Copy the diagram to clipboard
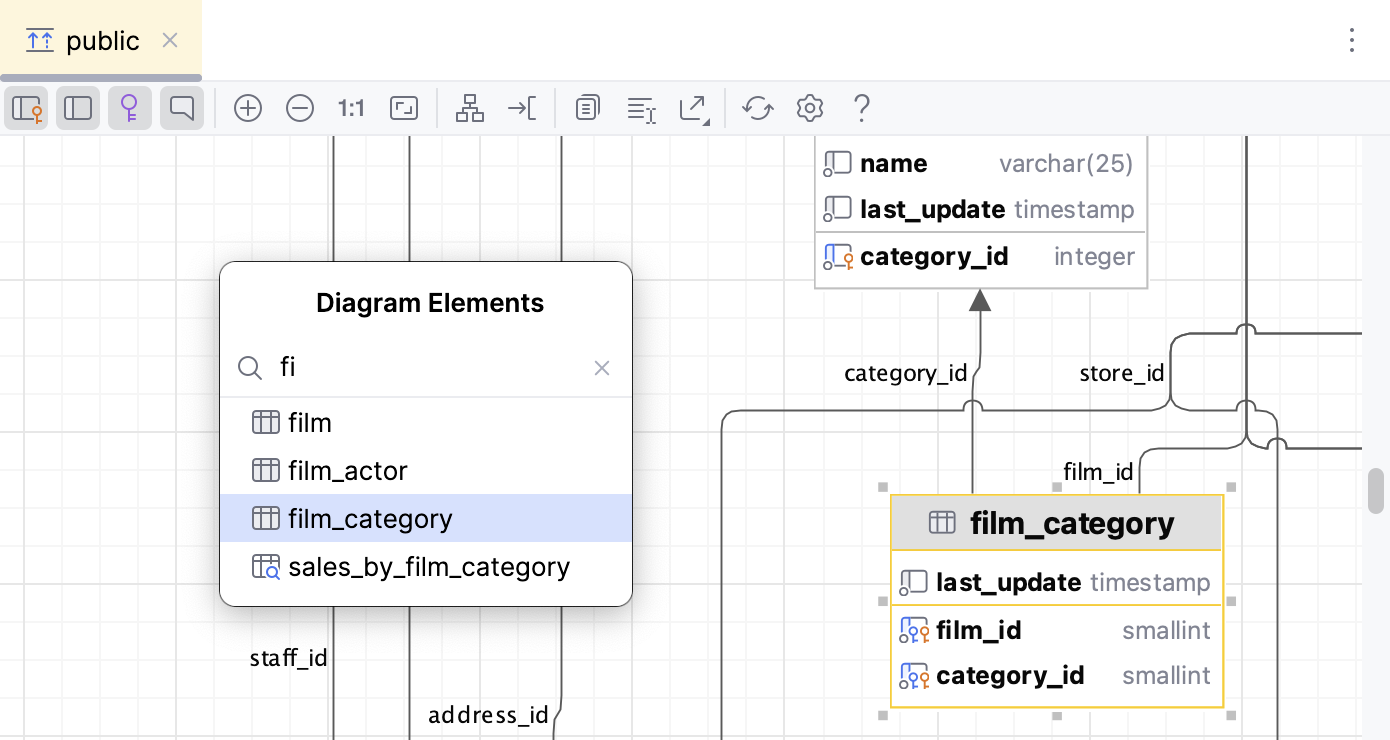Image resolution: width=1390 pixels, height=740 pixels. [x=587, y=108]
